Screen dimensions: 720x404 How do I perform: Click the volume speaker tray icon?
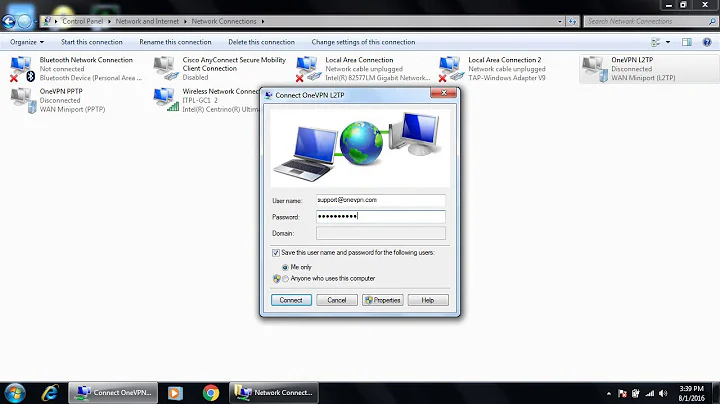click(x=663, y=393)
